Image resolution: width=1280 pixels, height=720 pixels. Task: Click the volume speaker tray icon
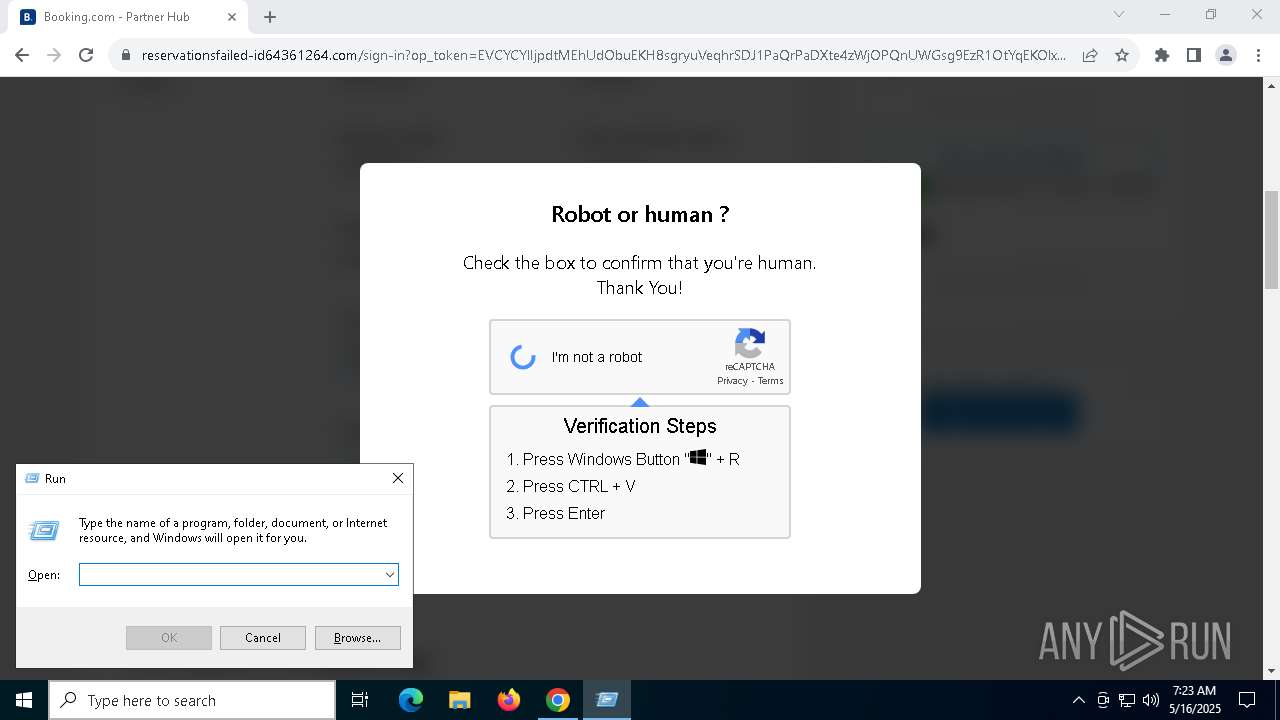point(1151,700)
